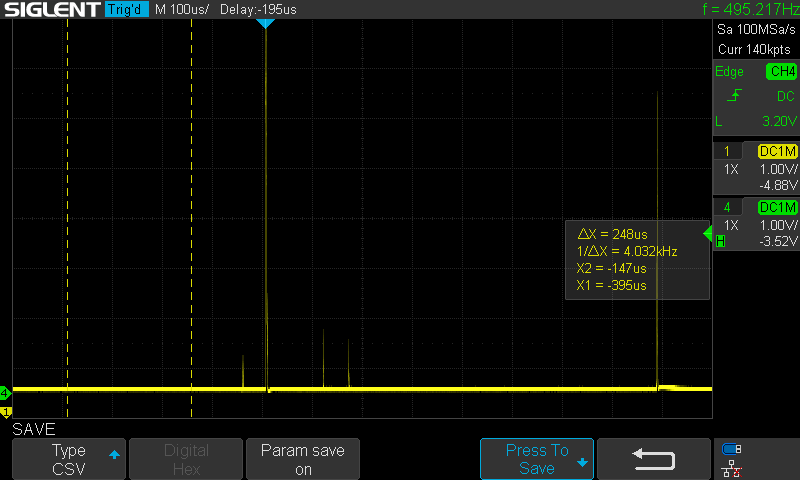Click the ΔX = 248us cursor readout
800x480 pixels.
[612, 234]
